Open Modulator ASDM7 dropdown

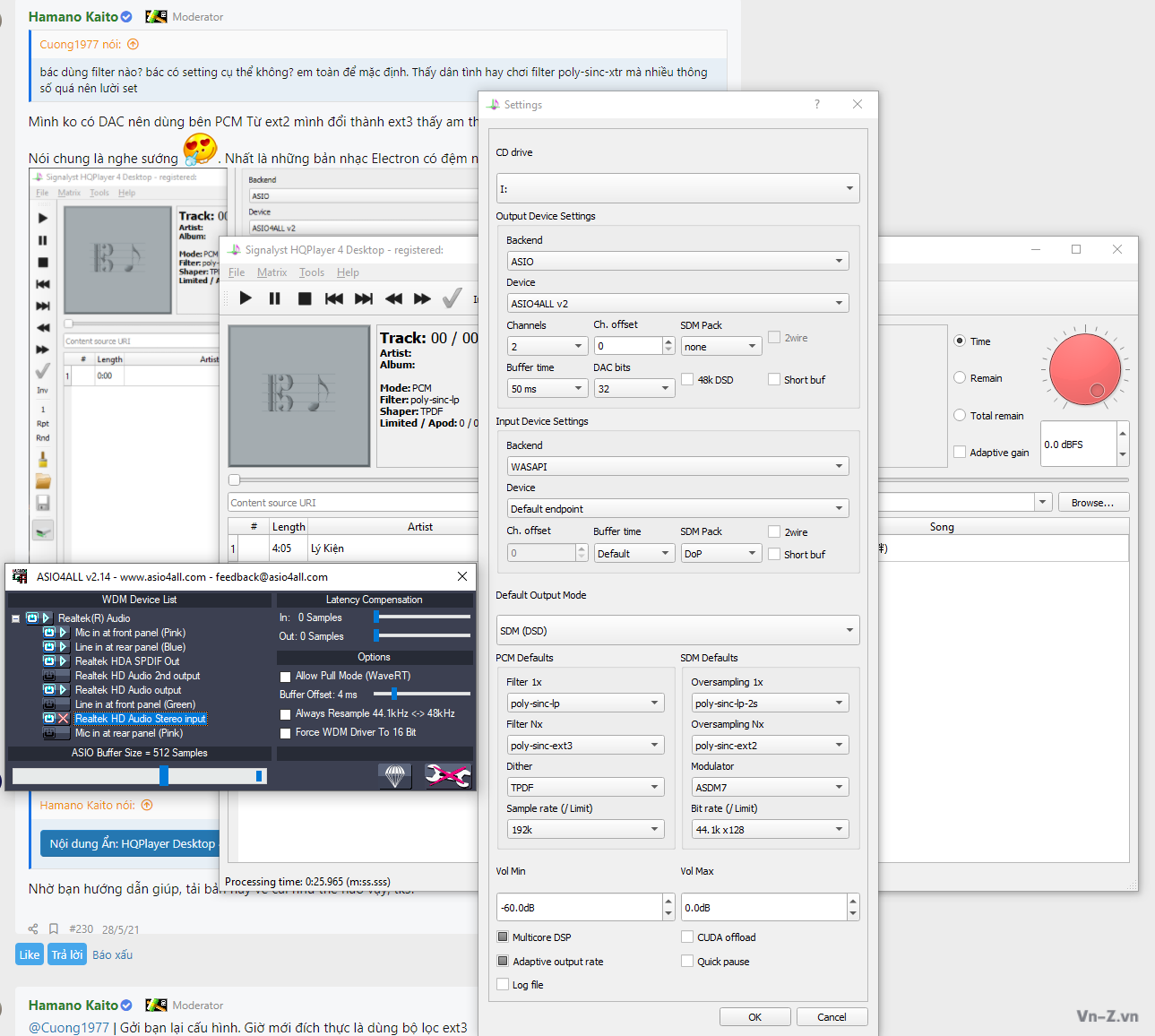pos(770,787)
